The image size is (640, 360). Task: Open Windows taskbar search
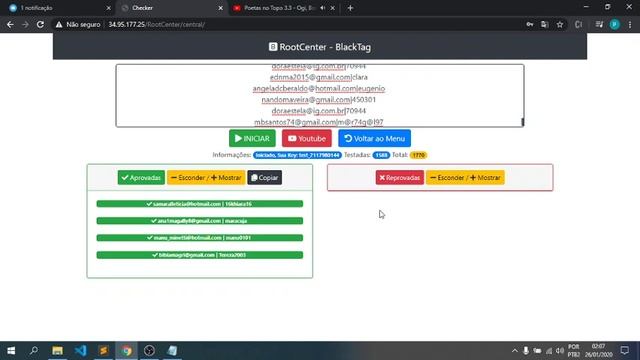34,351
